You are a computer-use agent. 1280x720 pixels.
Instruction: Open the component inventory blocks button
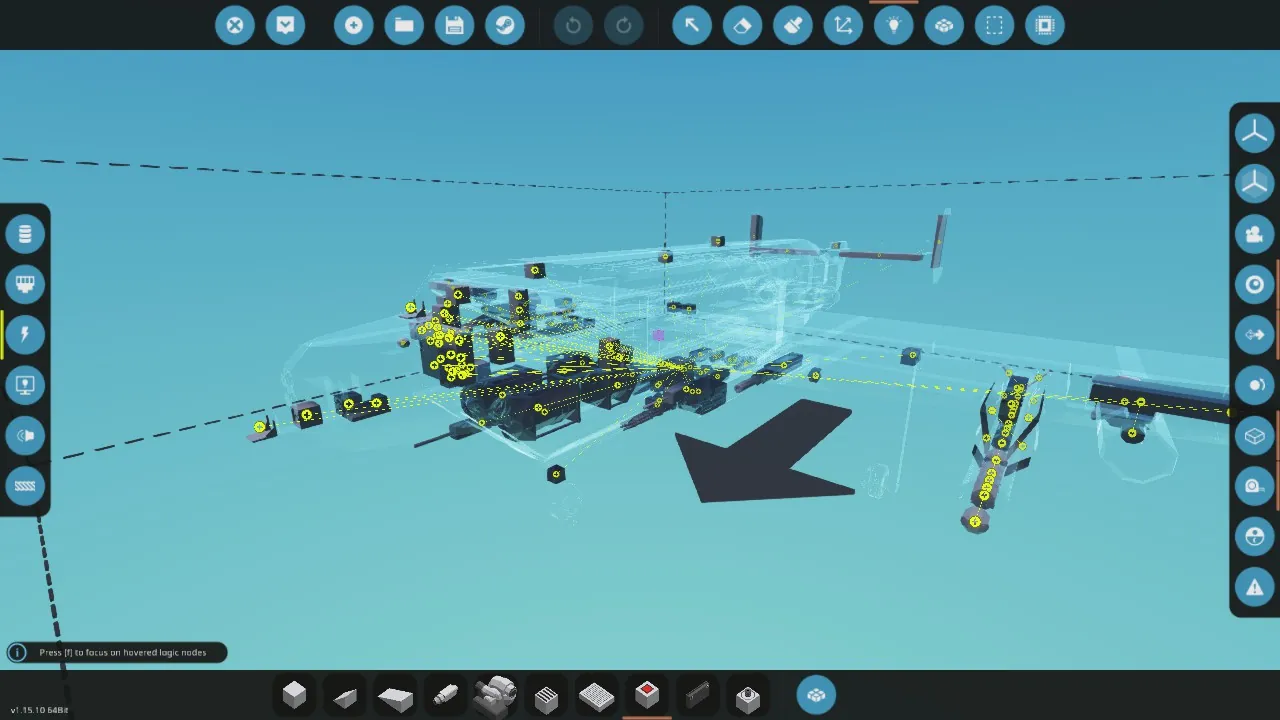pos(816,695)
